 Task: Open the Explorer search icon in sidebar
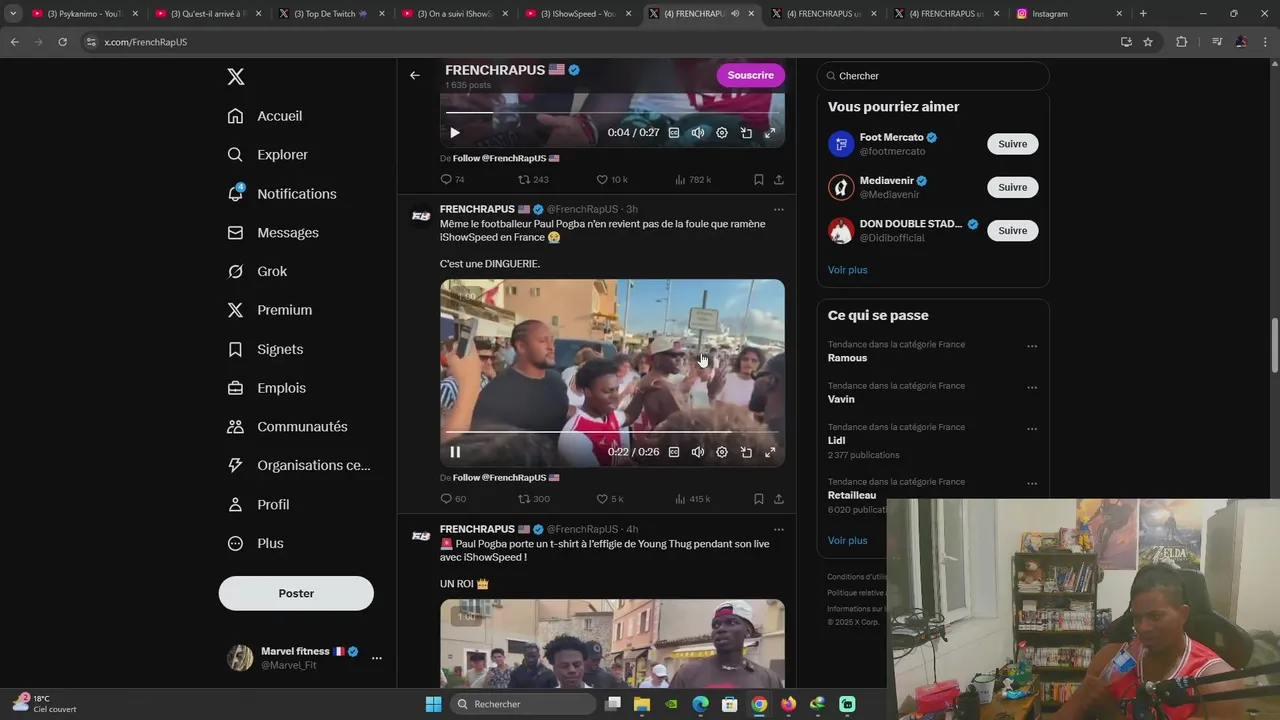pyautogui.click(x=235, y=155)
